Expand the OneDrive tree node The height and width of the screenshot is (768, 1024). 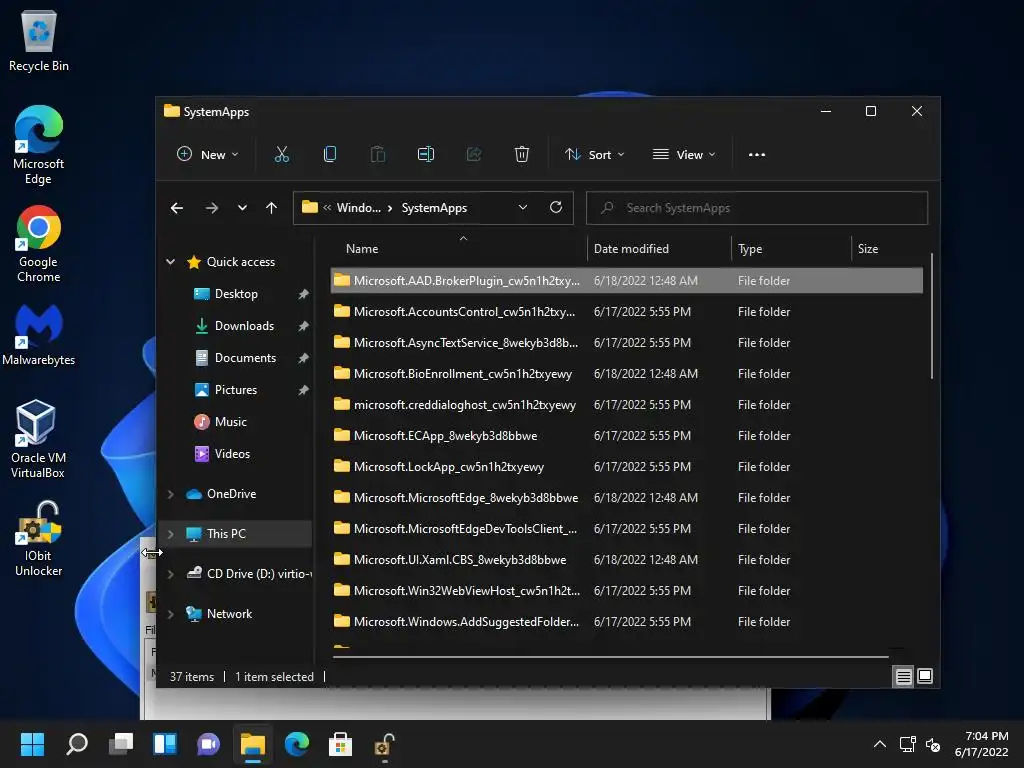point(170,494)
